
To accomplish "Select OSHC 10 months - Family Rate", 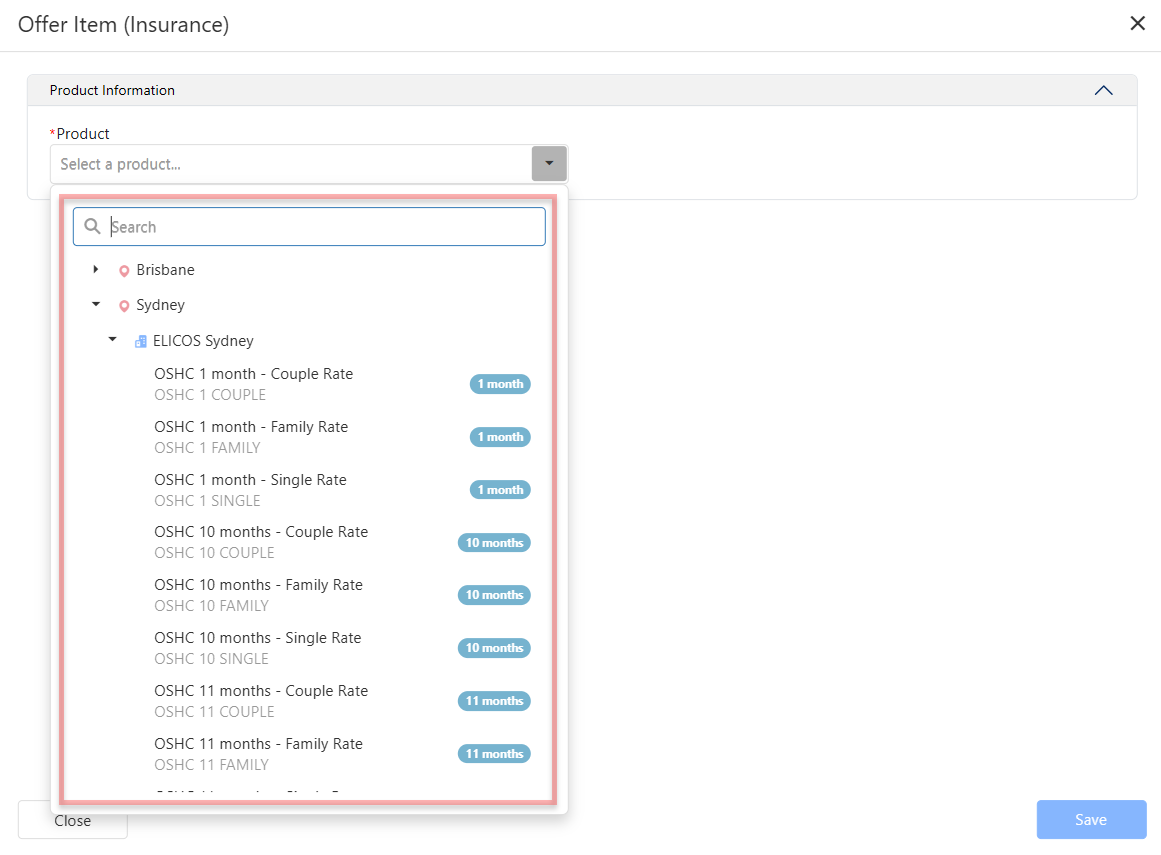I will (x=258, y=585).
